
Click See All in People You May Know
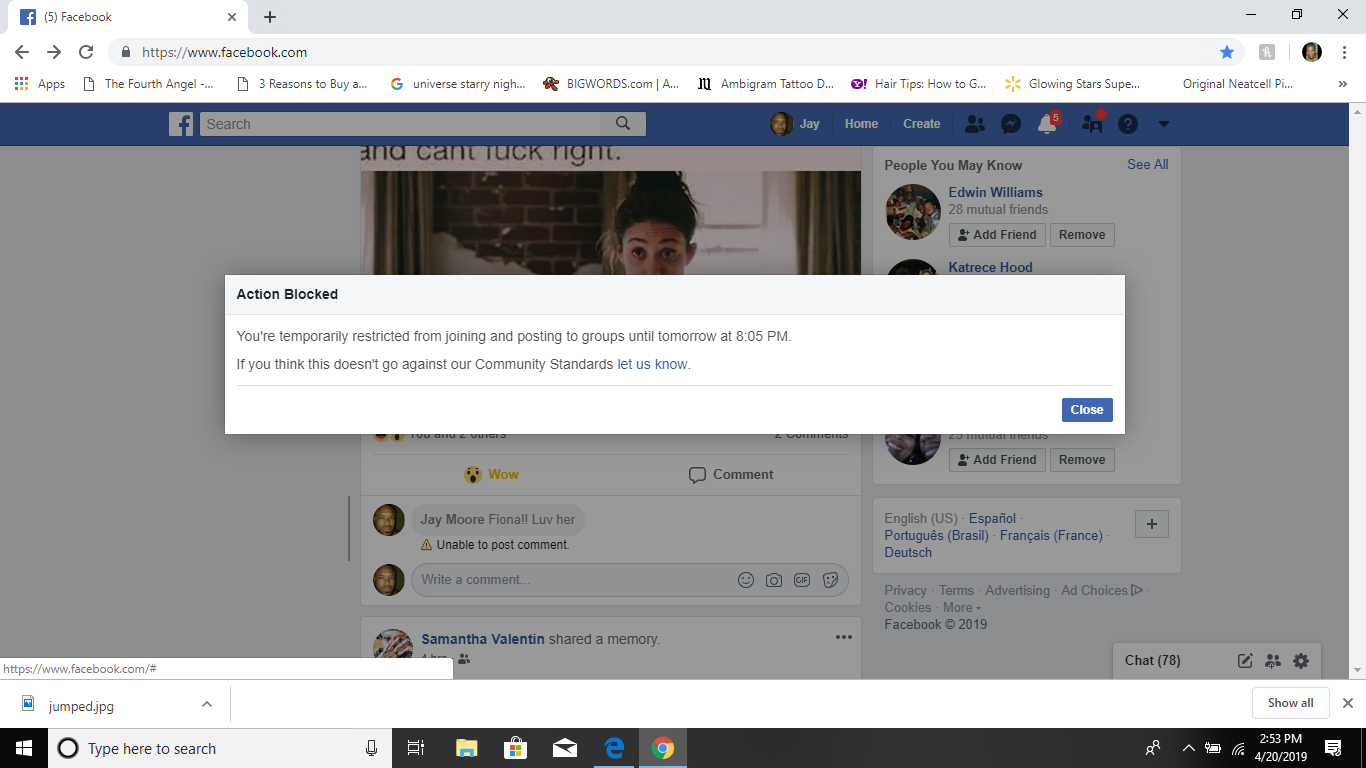click(1147, 164)
